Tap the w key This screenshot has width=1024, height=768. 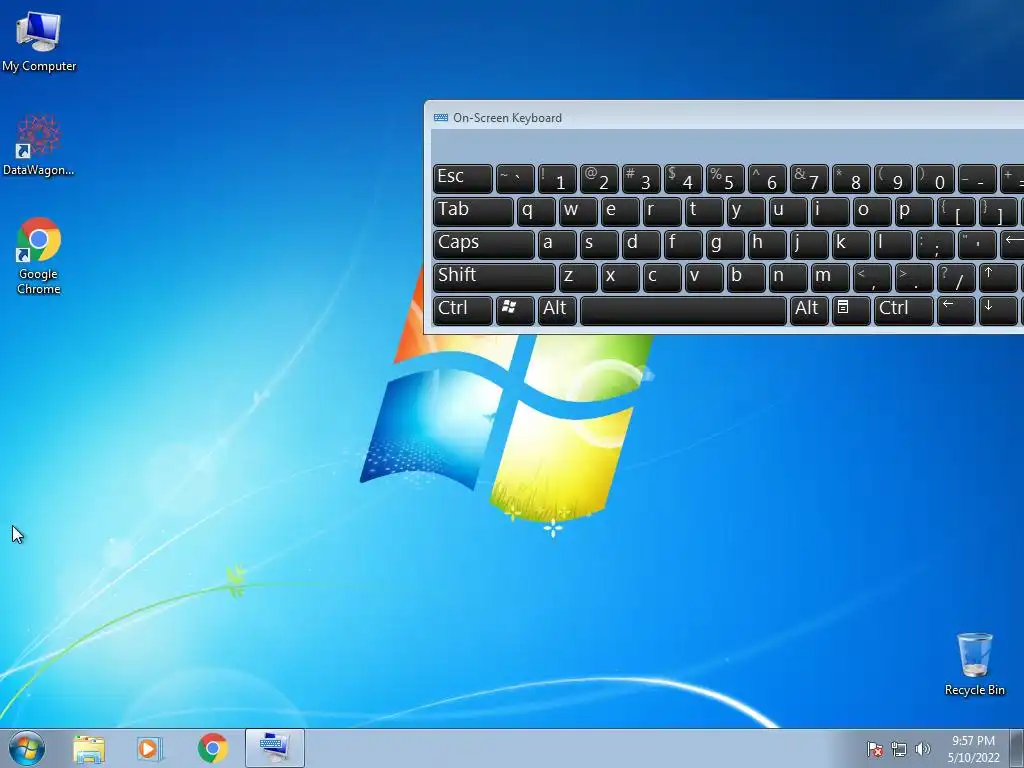click(578, 212)
